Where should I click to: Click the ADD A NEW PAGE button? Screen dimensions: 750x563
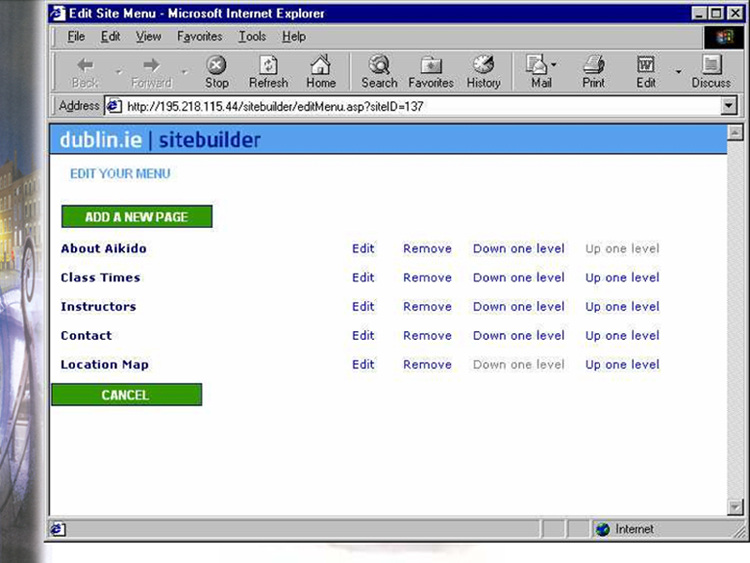point(136,217)
